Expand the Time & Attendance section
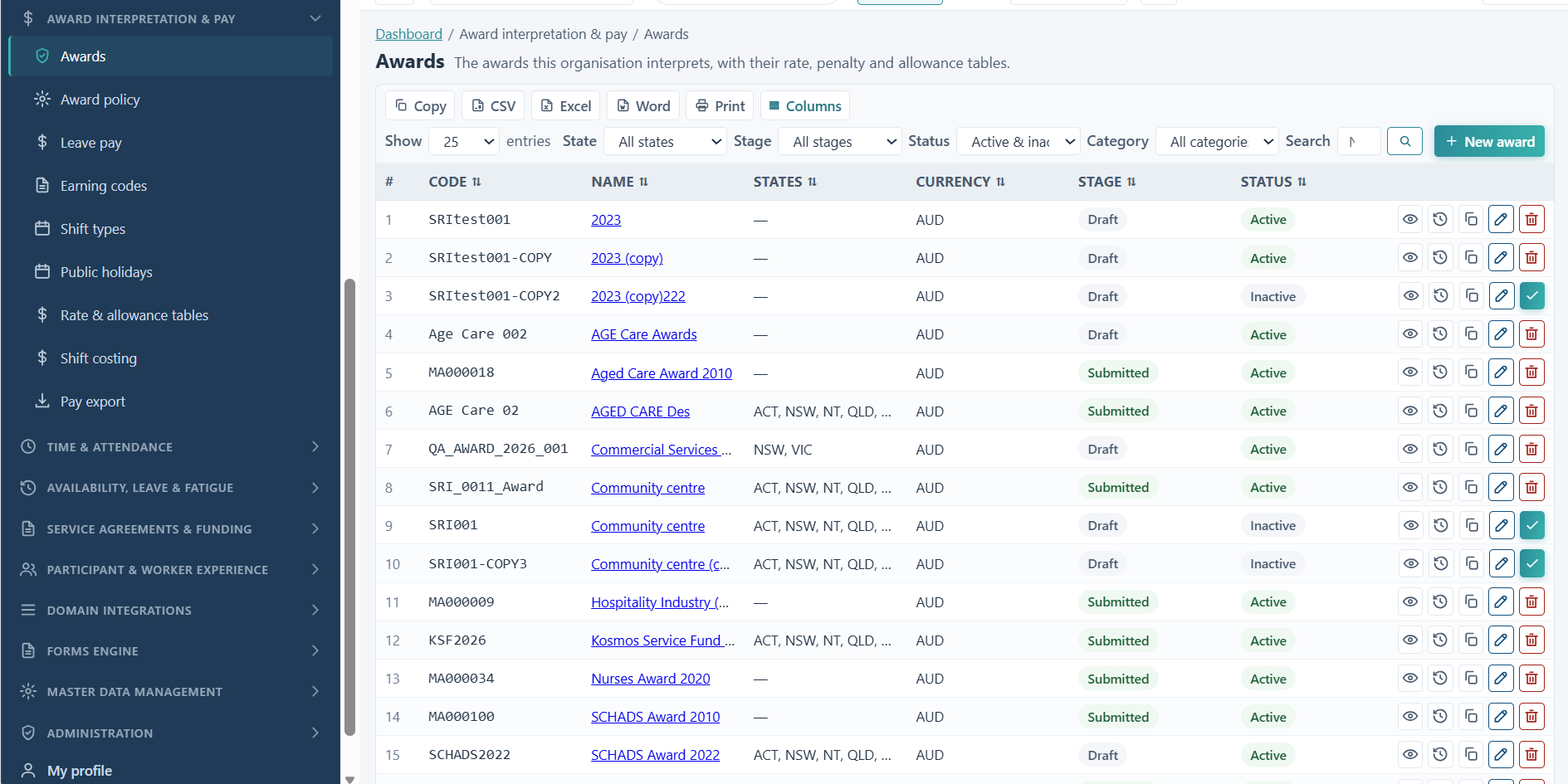This screenshot has width=1568, height=784. tap(170, 447)
